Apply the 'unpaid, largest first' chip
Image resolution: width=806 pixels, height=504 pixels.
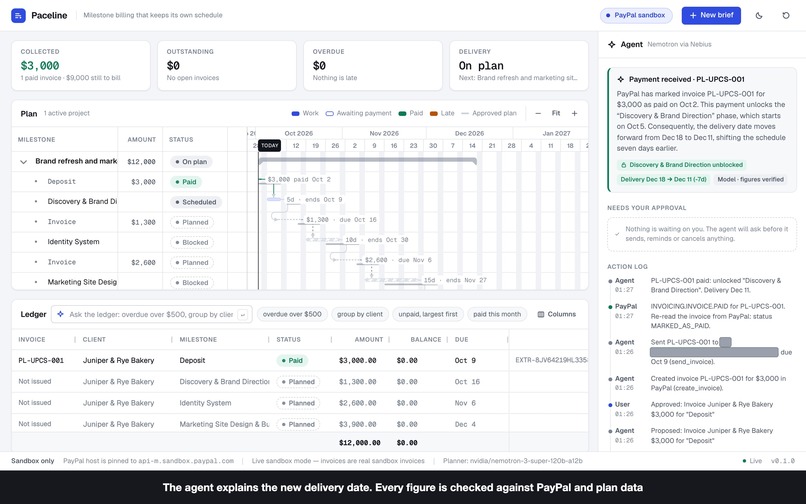coord(428,314)
